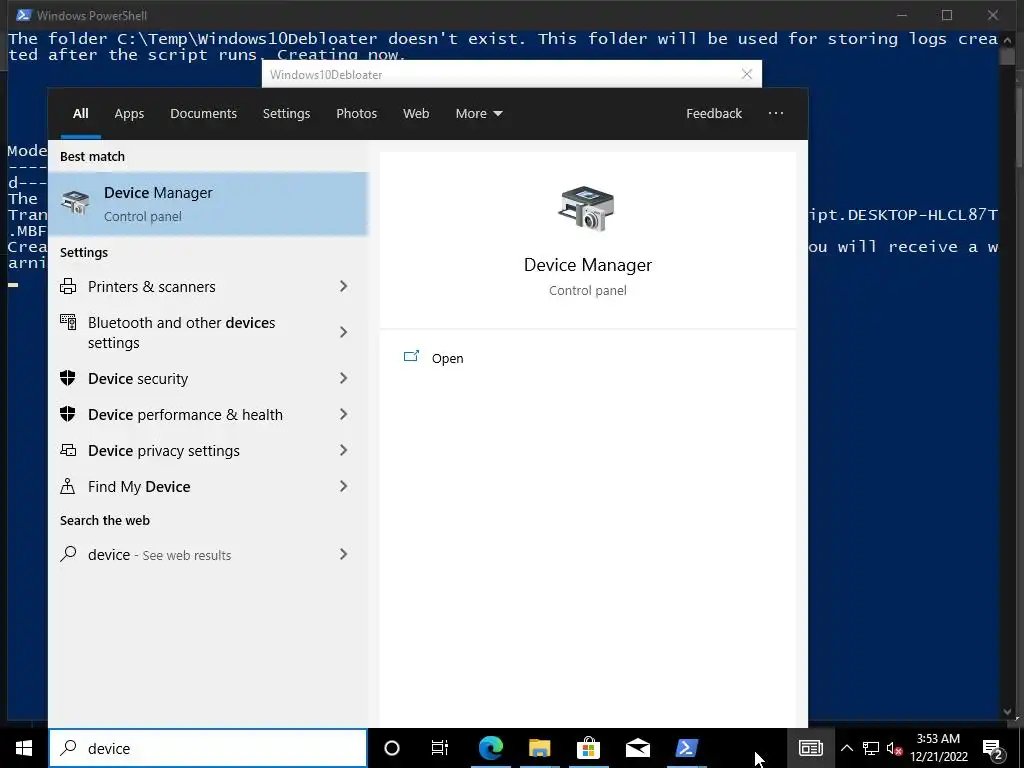Switch to the Apps search tab
Image resolution: width=1024 pixels, height=768 pixels.
pyautogui.click(x=129, y=113)
